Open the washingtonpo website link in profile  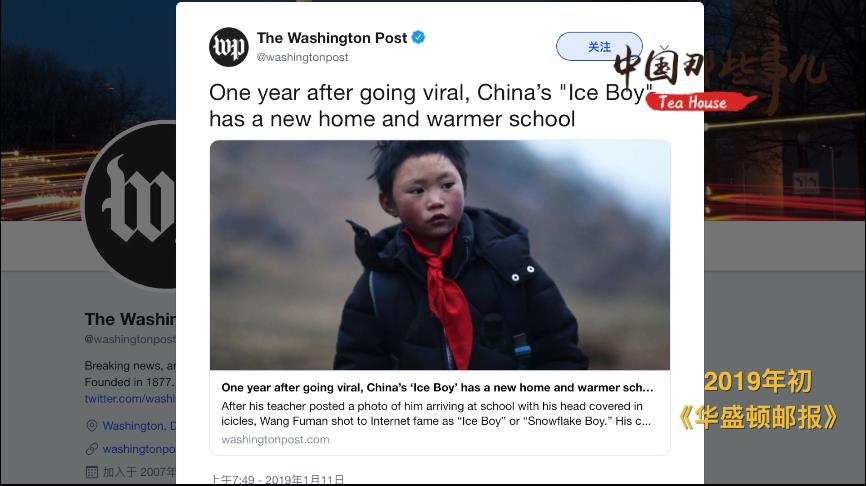[x=139, y=449]
